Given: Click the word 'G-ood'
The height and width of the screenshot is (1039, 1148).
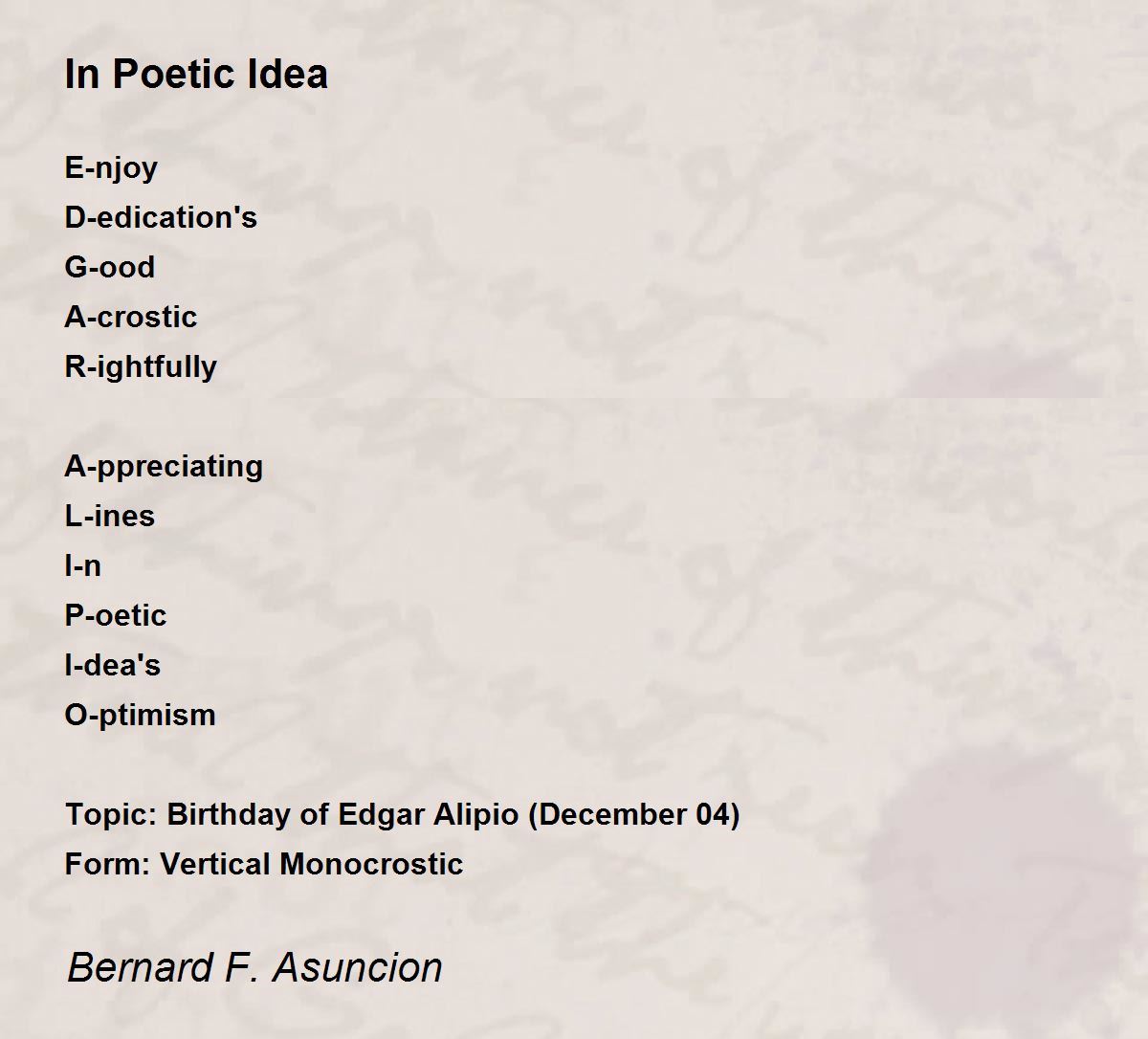Looking at the screenshot, I should [110, 267].
